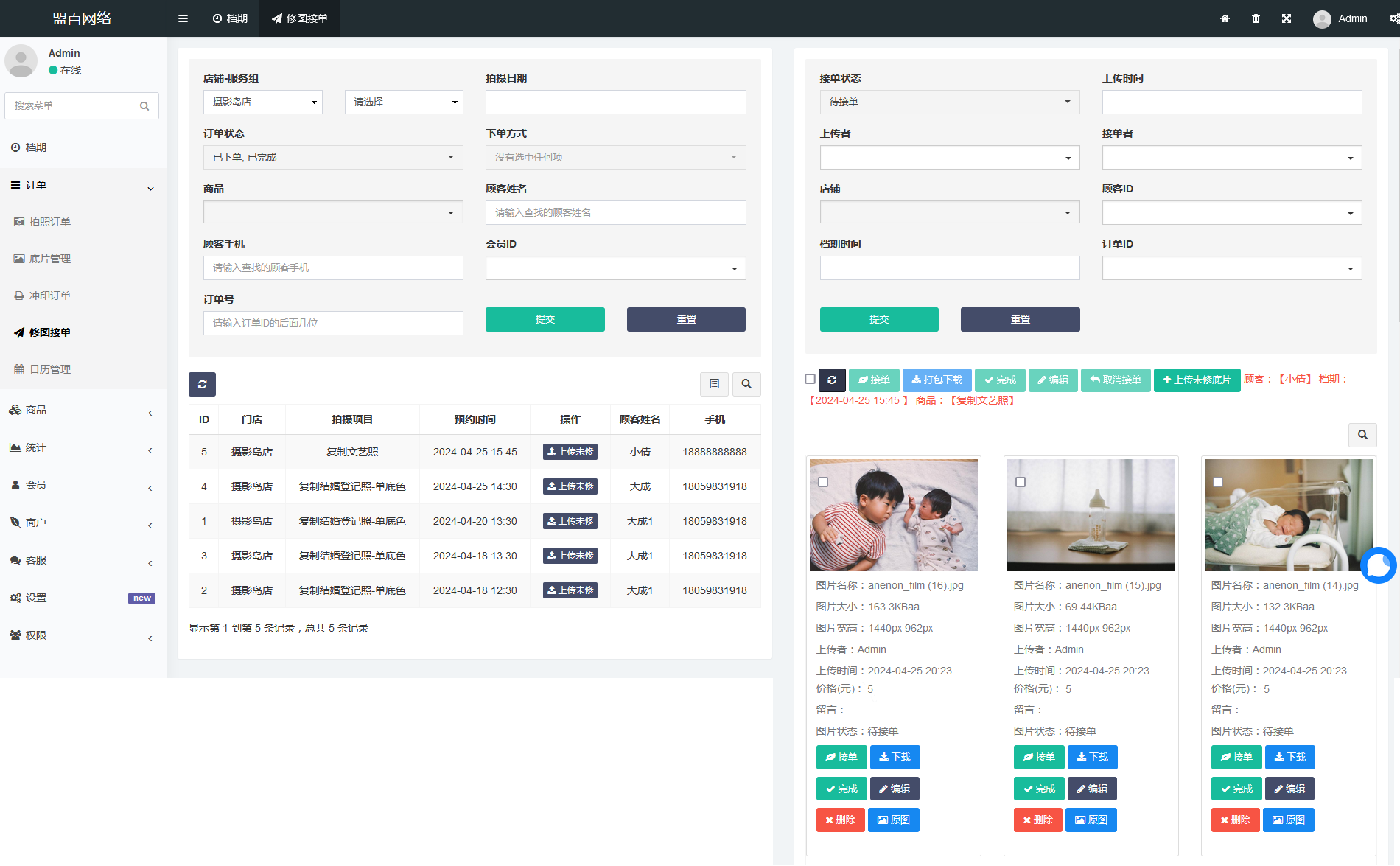This screenshot has height=866, width=1400.
Task: Click the home icon in top bar
Action: click(1225, 18)
